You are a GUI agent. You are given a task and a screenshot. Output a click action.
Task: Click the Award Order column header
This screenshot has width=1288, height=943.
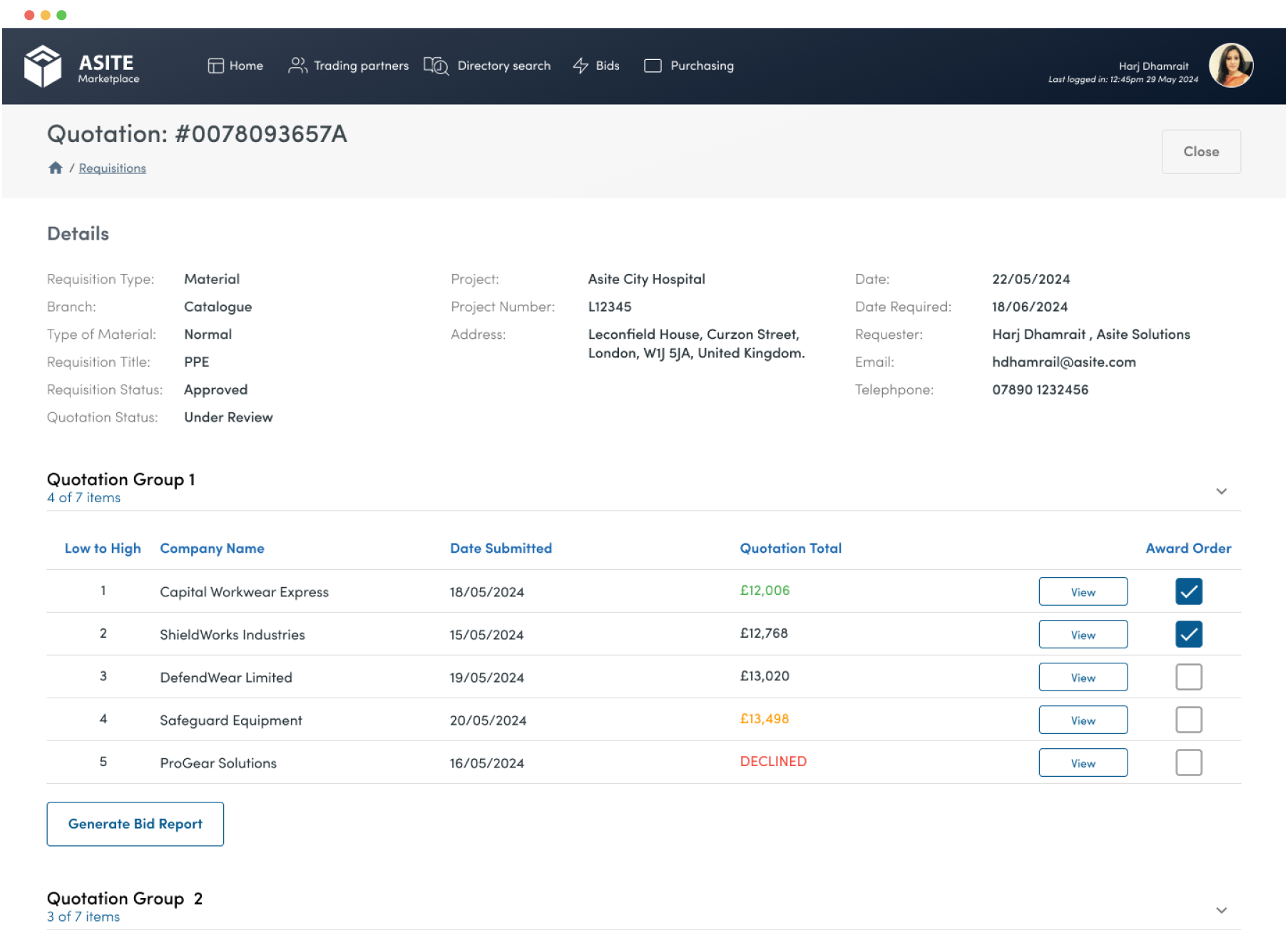(x=1188, y=549)
